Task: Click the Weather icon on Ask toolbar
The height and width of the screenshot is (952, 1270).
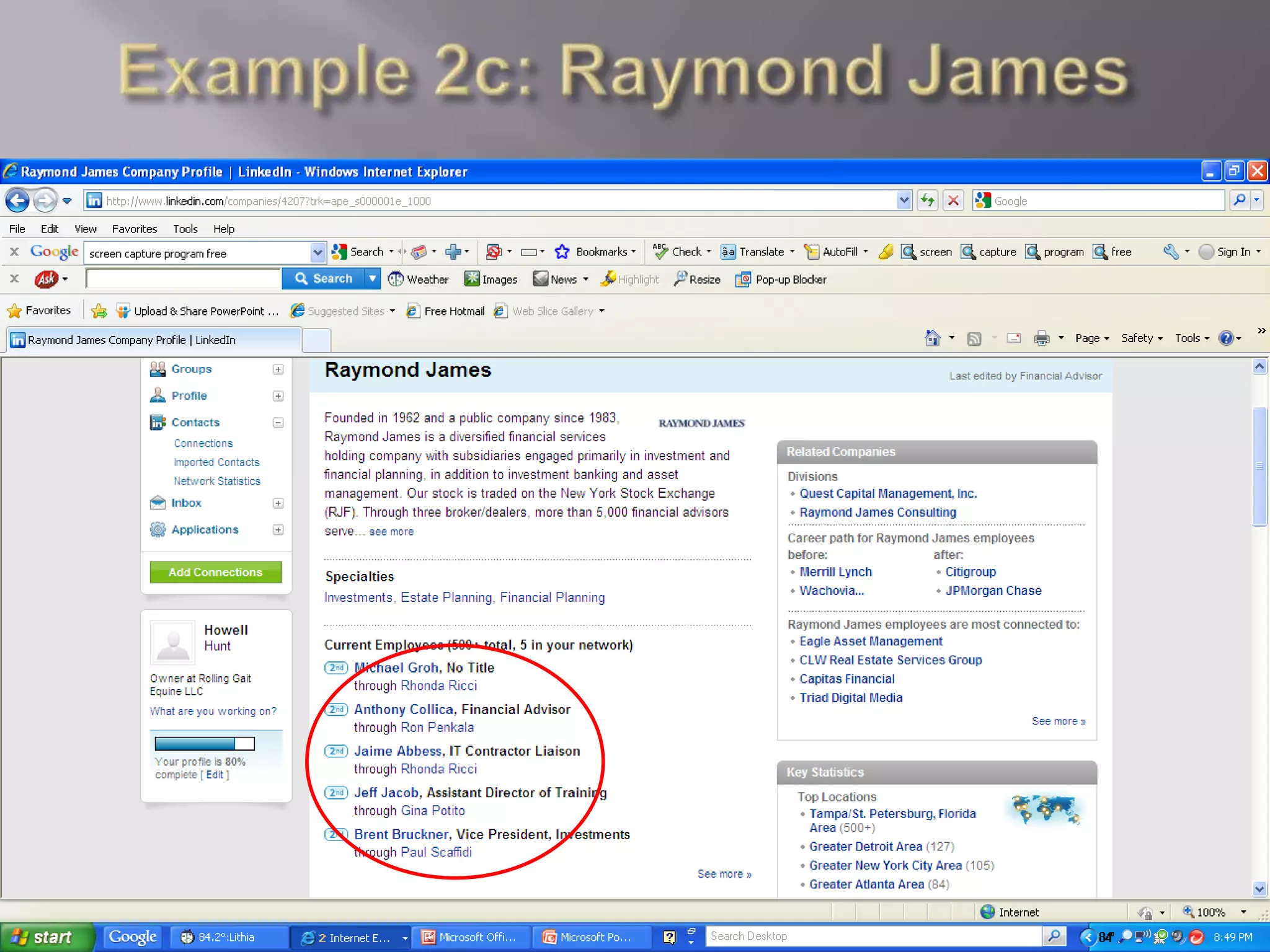Action: coord(396,279)
